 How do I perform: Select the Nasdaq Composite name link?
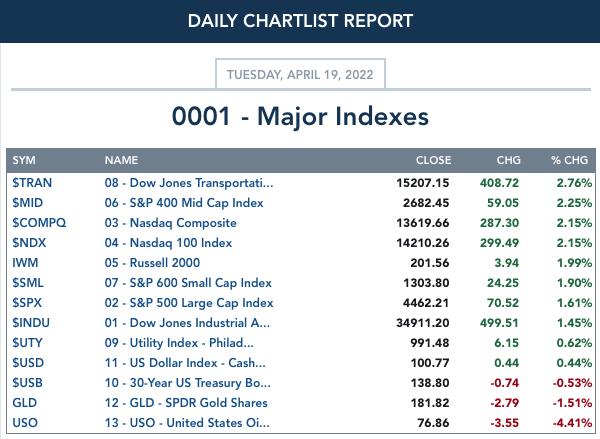[171, 223]
